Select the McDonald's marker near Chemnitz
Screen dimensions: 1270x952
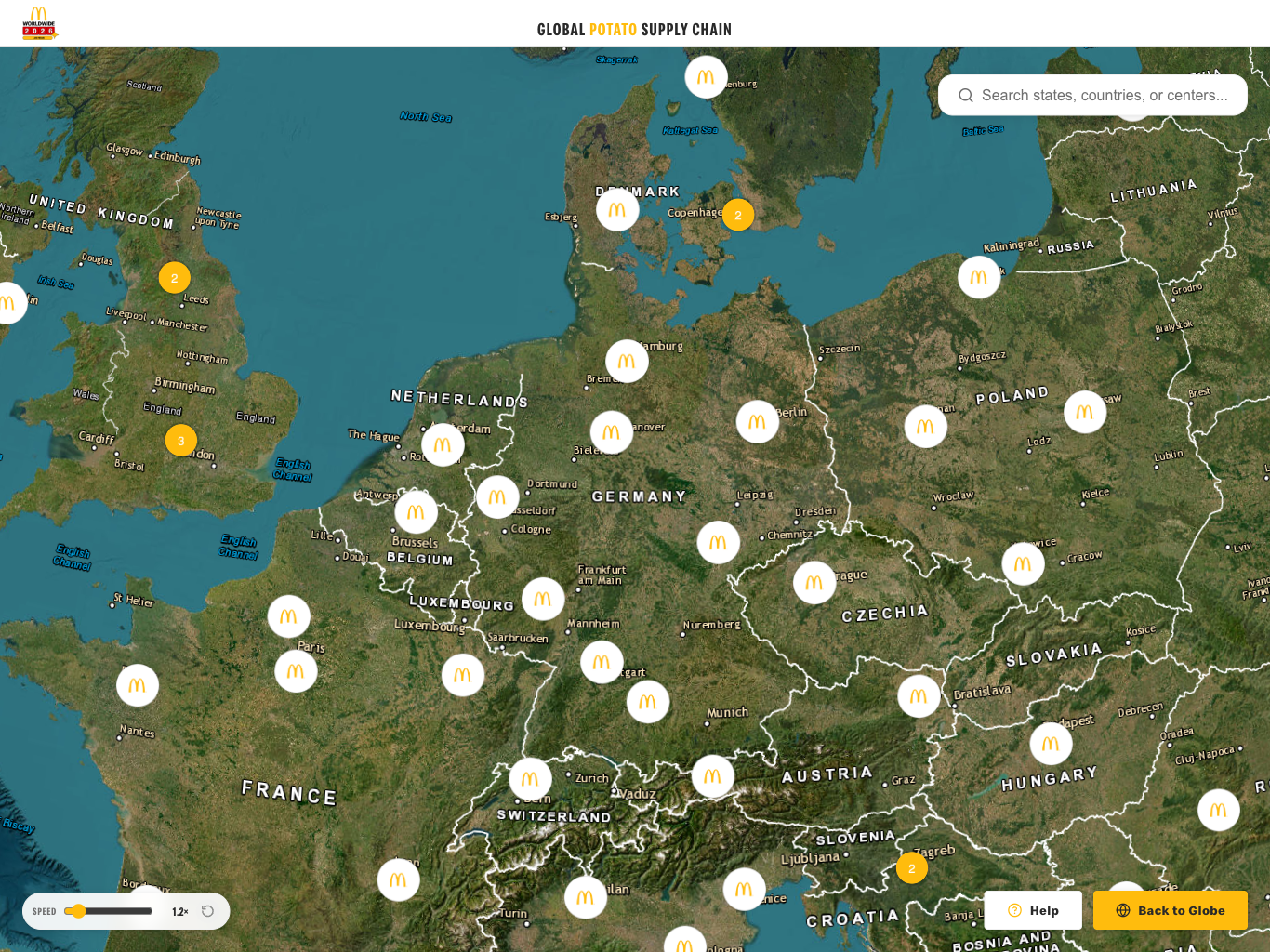click(719, 542)
